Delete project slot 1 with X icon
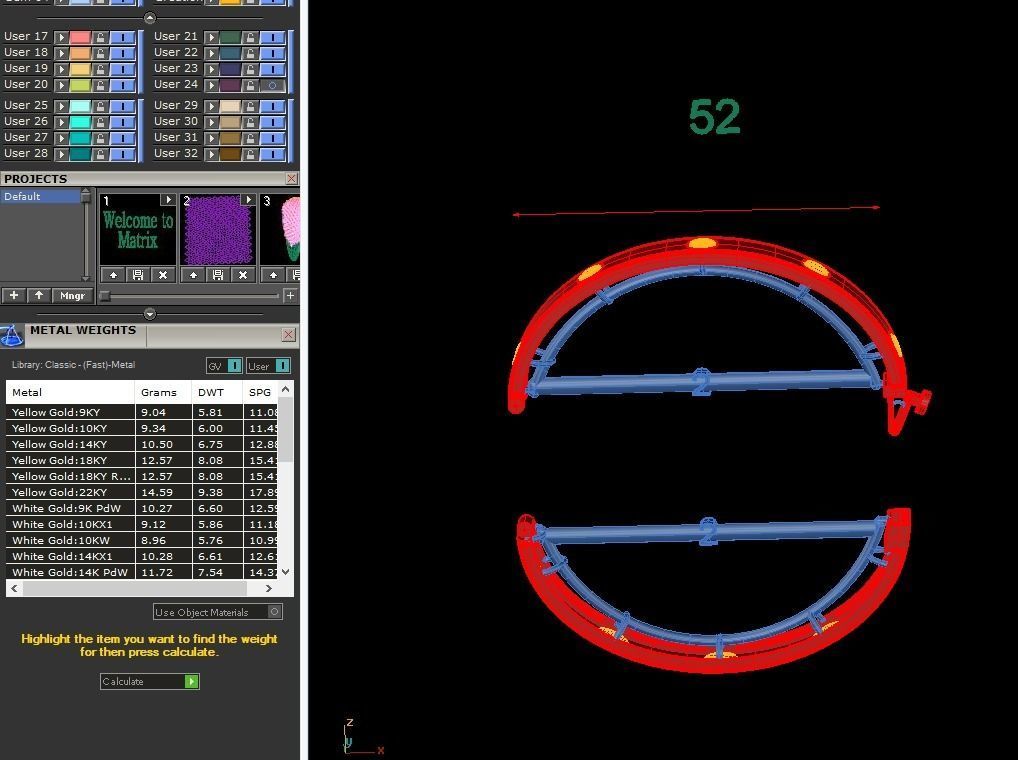This screenshot has height=760, width=1018. 163,275
